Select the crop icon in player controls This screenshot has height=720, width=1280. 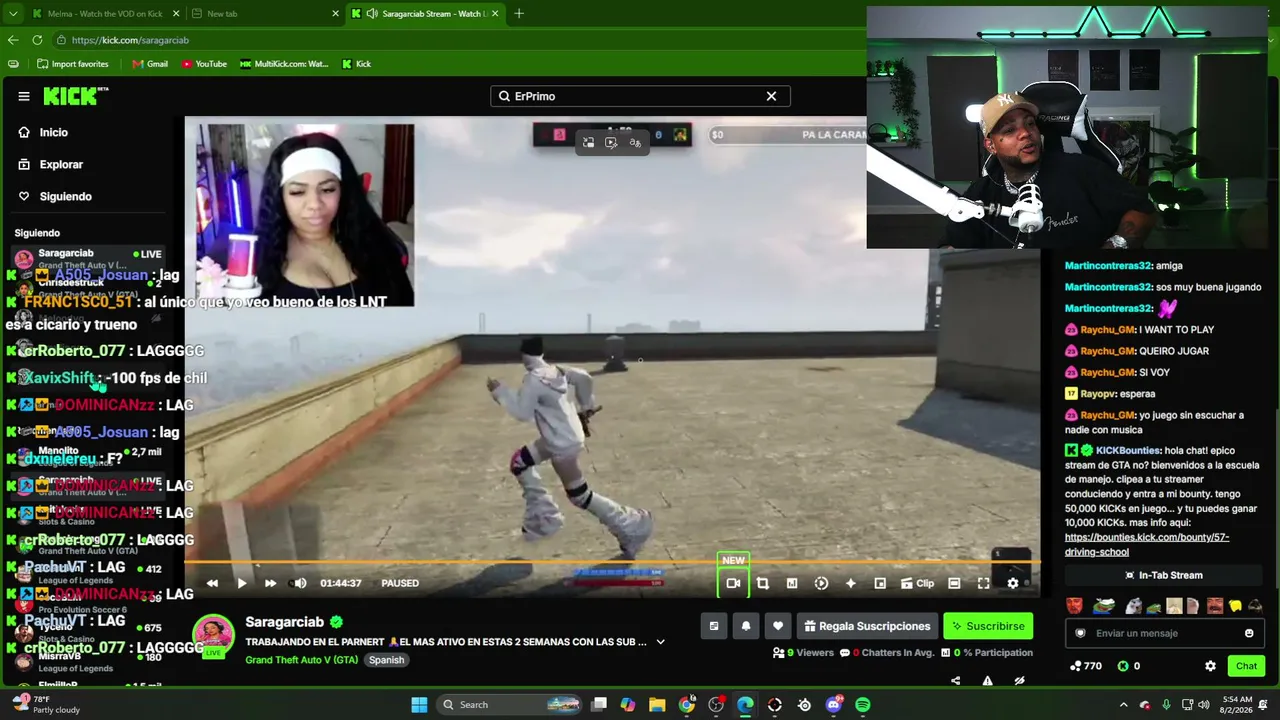762,583
